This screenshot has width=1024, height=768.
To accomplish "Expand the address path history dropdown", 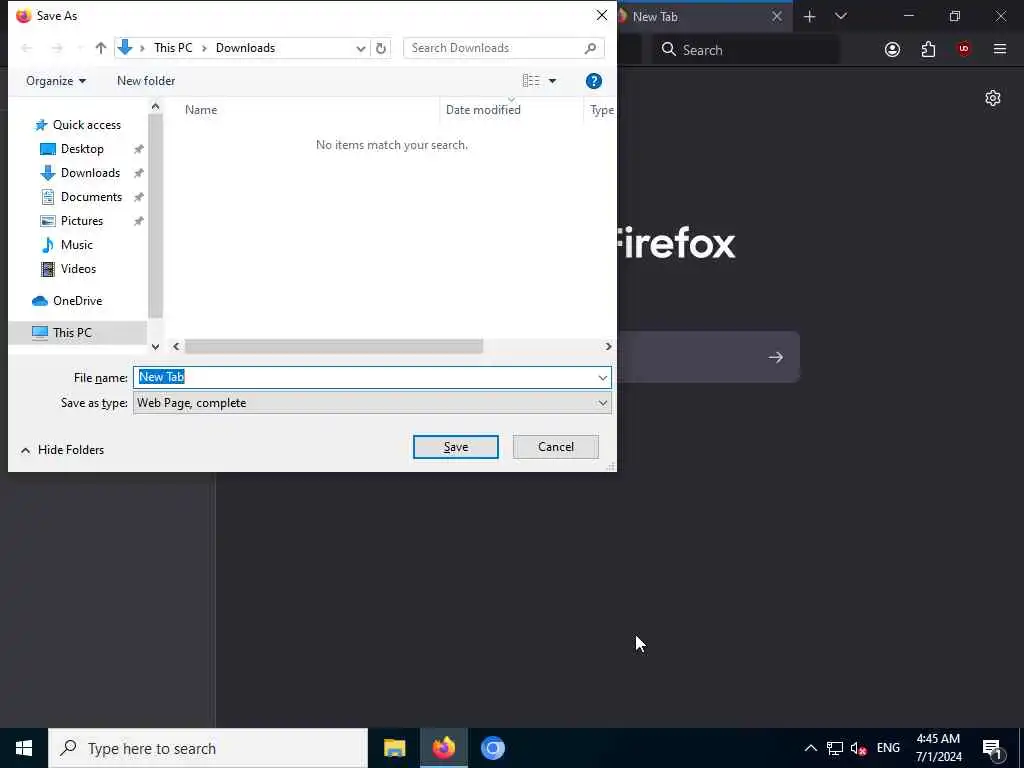I will pyautogui.click(x=360, y=48).
